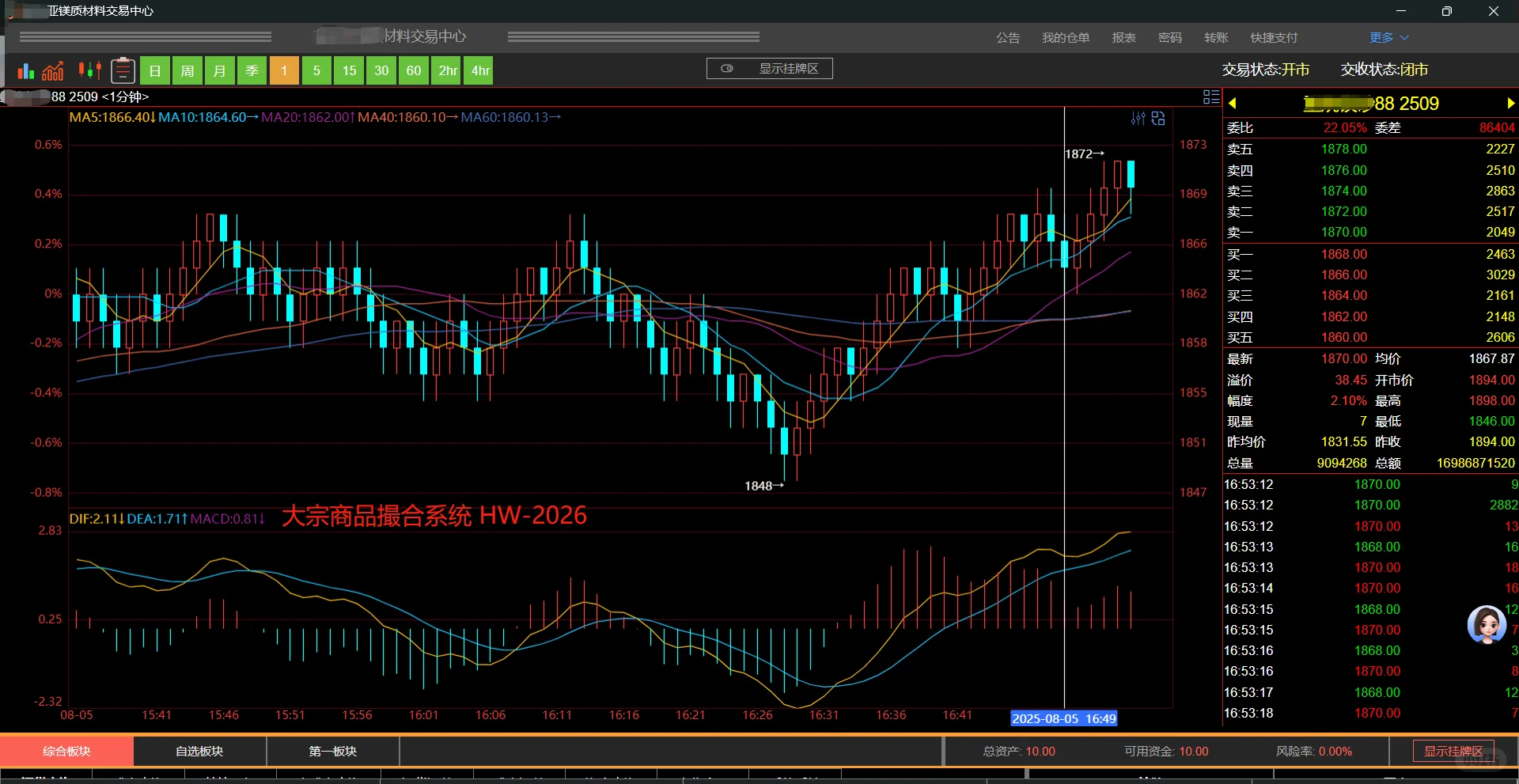1519x784 pixels.
Task: Open 我的仓单 menu
Action: coord(1066,38)
